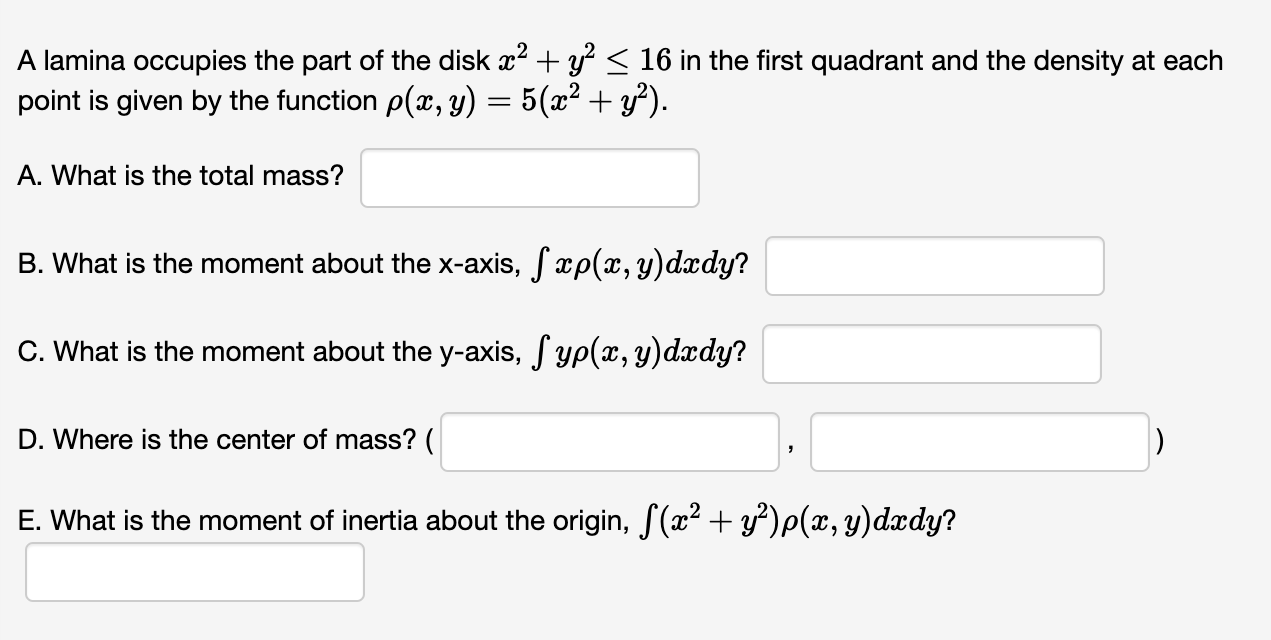Click the question A text label
This screenshot has height=640, width=1271.
[180, 175]
